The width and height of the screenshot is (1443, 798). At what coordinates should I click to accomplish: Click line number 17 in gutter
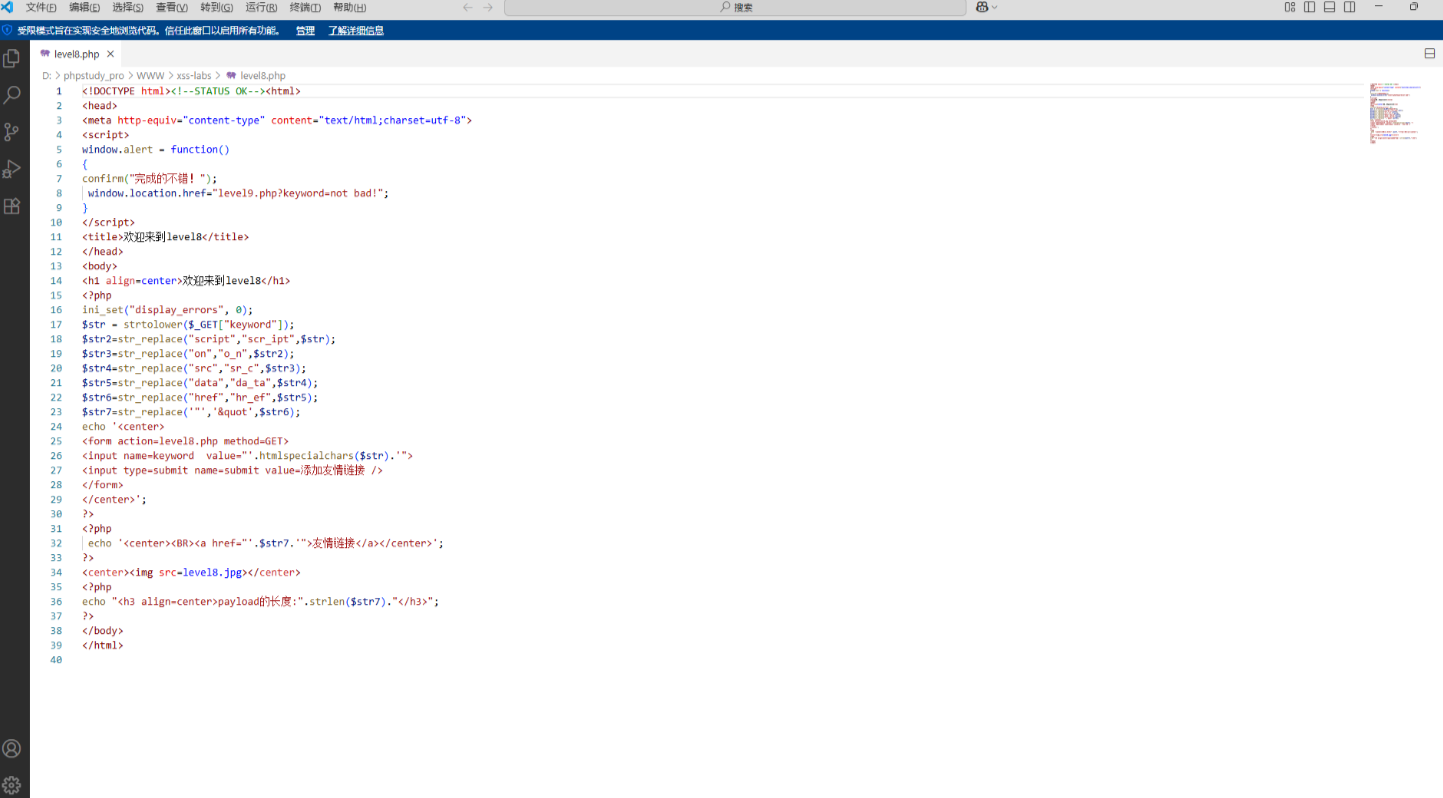tap(57, 324)
